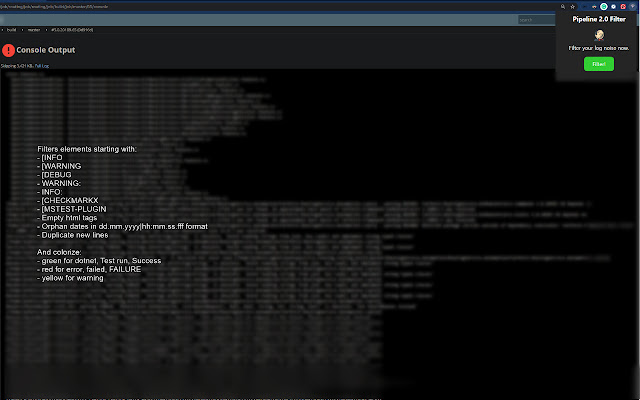Click the Pipeline Filter extension icon at far right

point(633,6)
